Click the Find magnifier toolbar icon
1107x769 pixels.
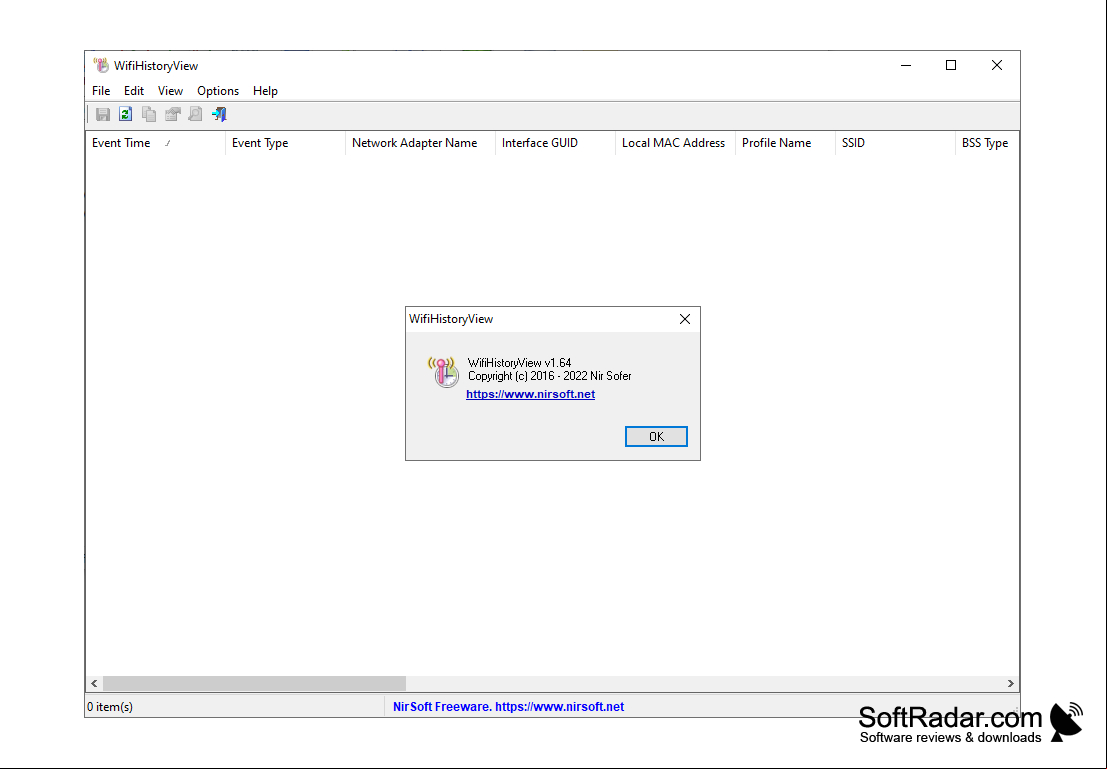coord(196,114)
